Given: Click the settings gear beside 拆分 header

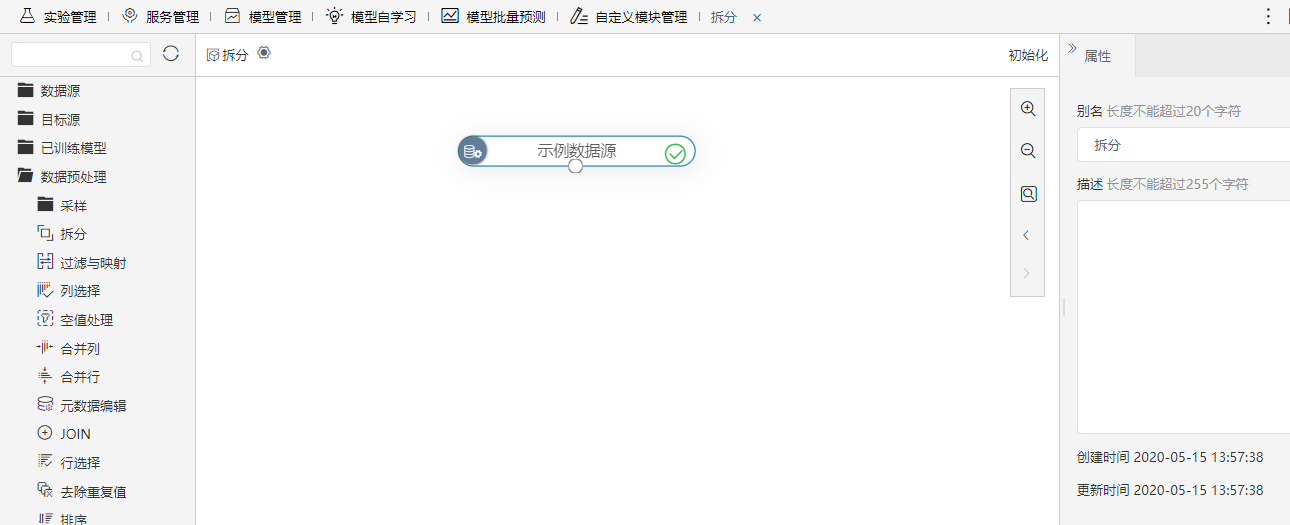Looking at the screenshot, I should [264, 53].
